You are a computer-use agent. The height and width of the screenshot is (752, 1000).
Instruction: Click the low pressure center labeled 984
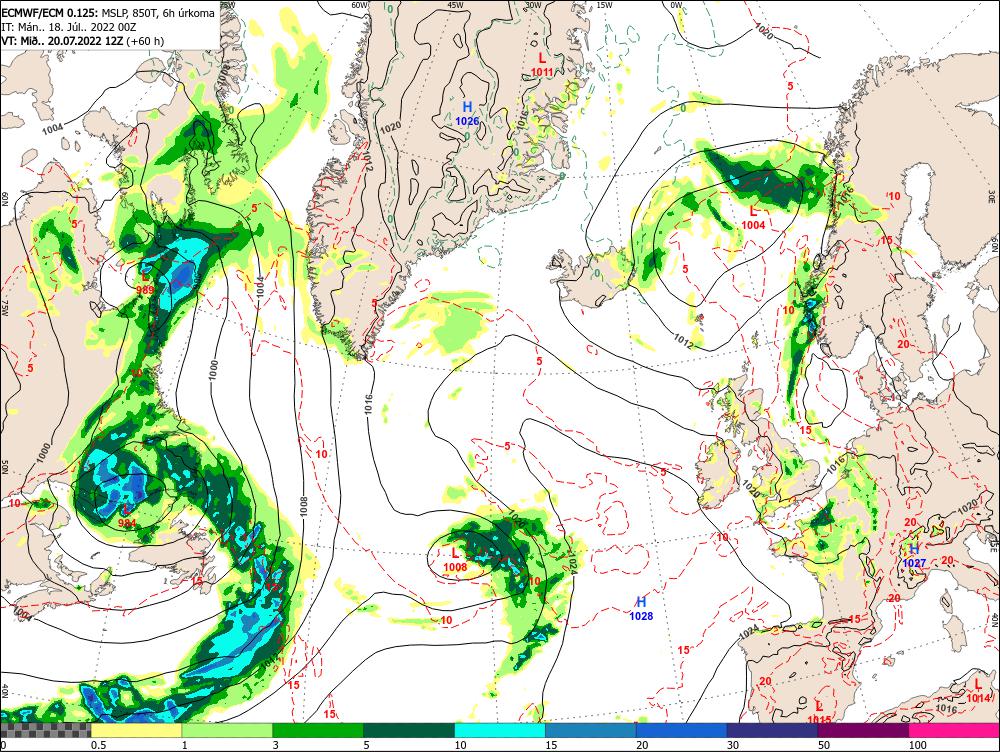(127, 515)
